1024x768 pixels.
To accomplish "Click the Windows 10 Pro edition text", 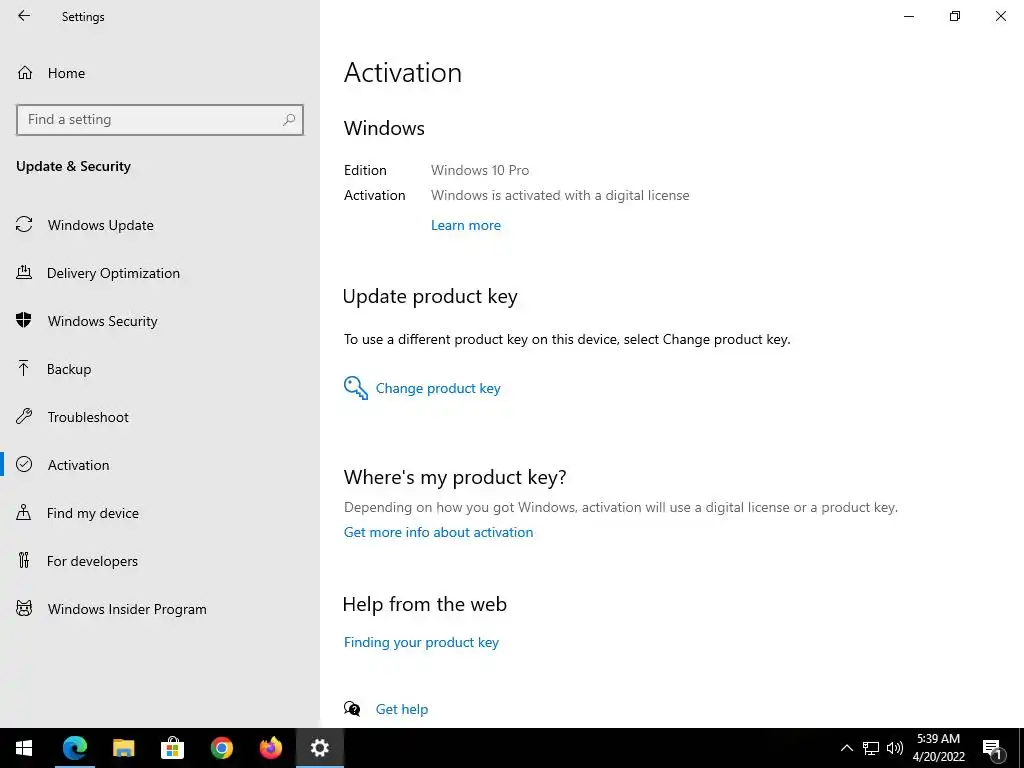I will 480,170.
